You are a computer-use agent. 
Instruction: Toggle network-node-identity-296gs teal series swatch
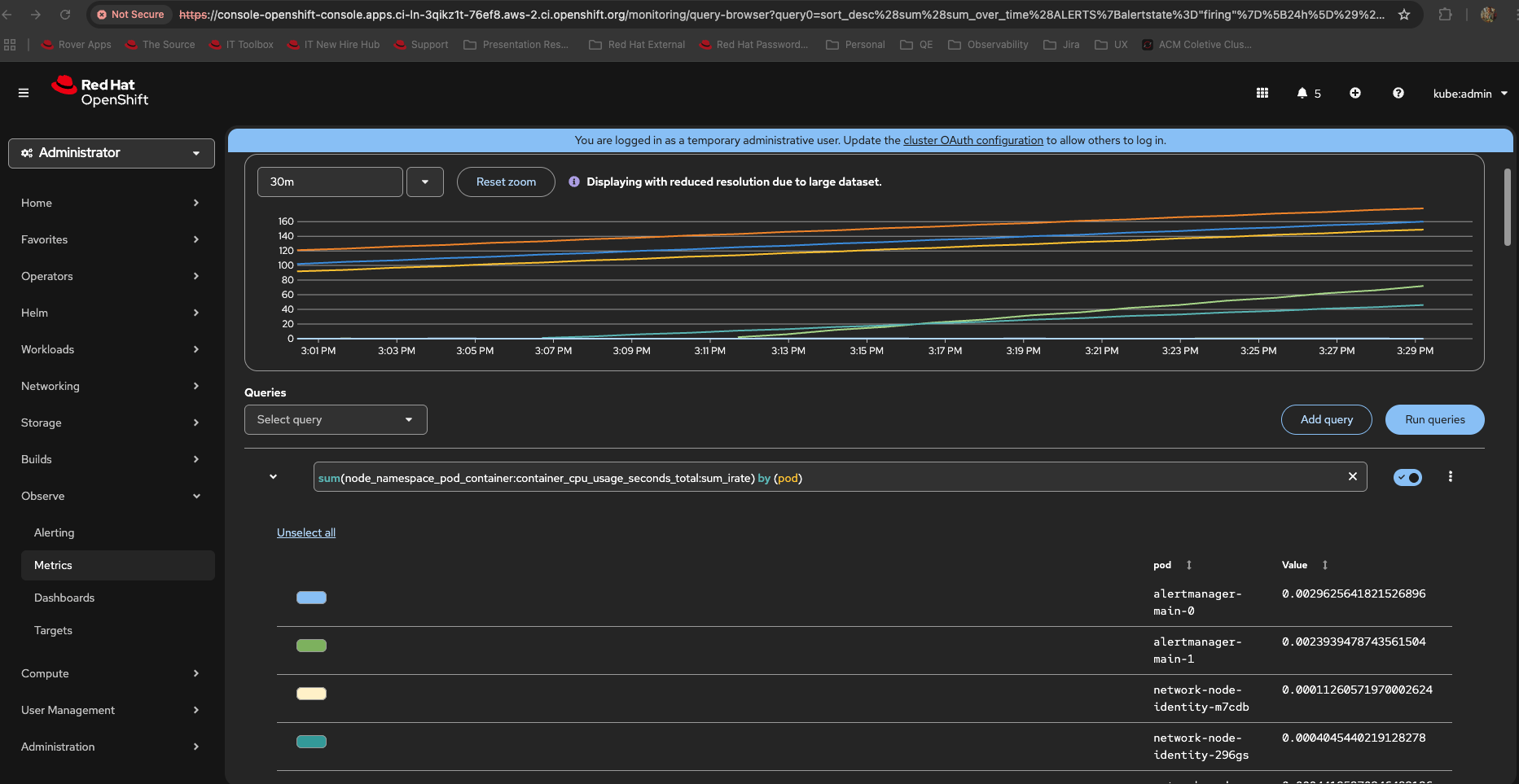(311, 742)
